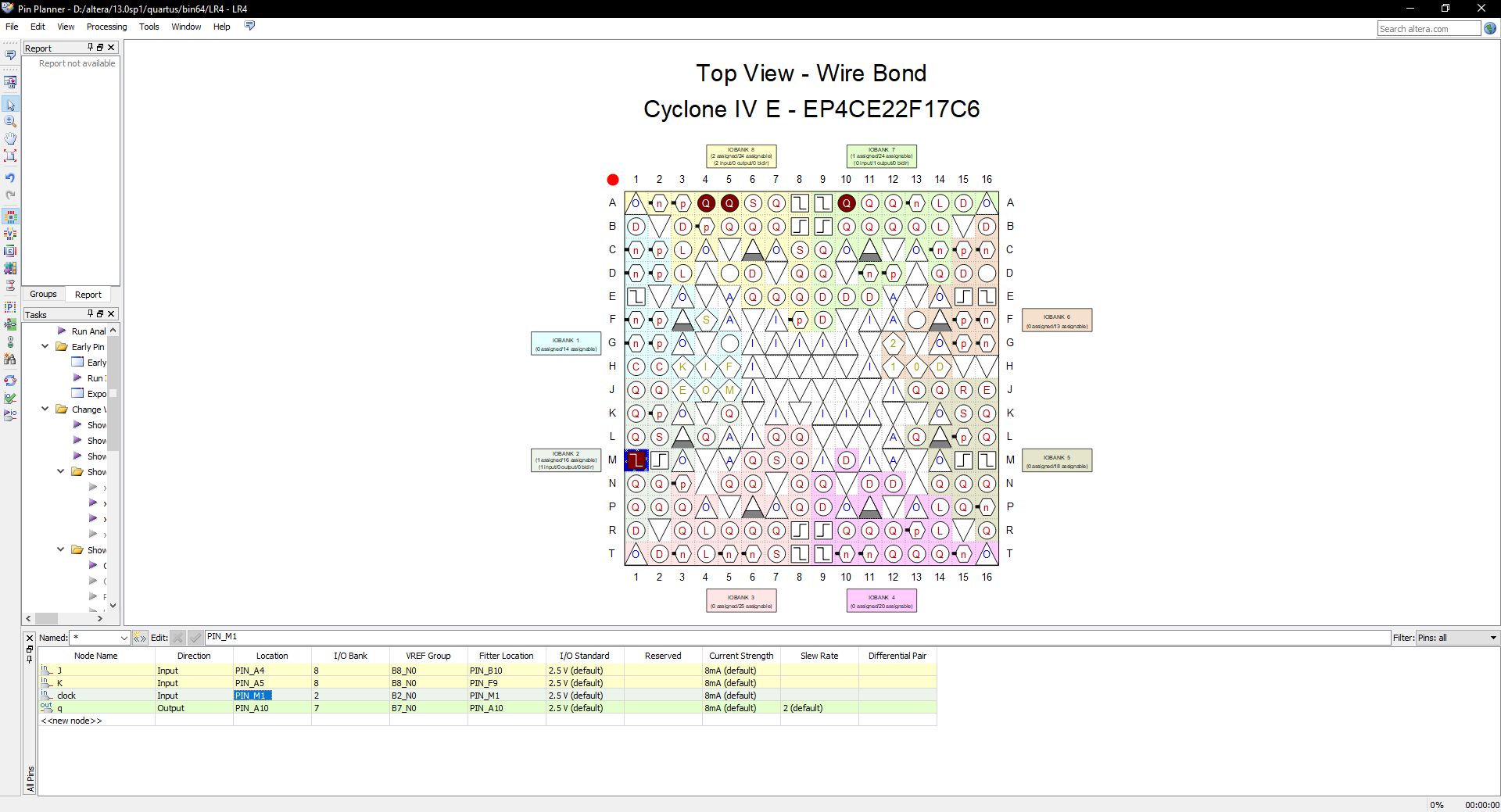
Task: Collapse the Change folder in Tasks
Action: [45, 409]
